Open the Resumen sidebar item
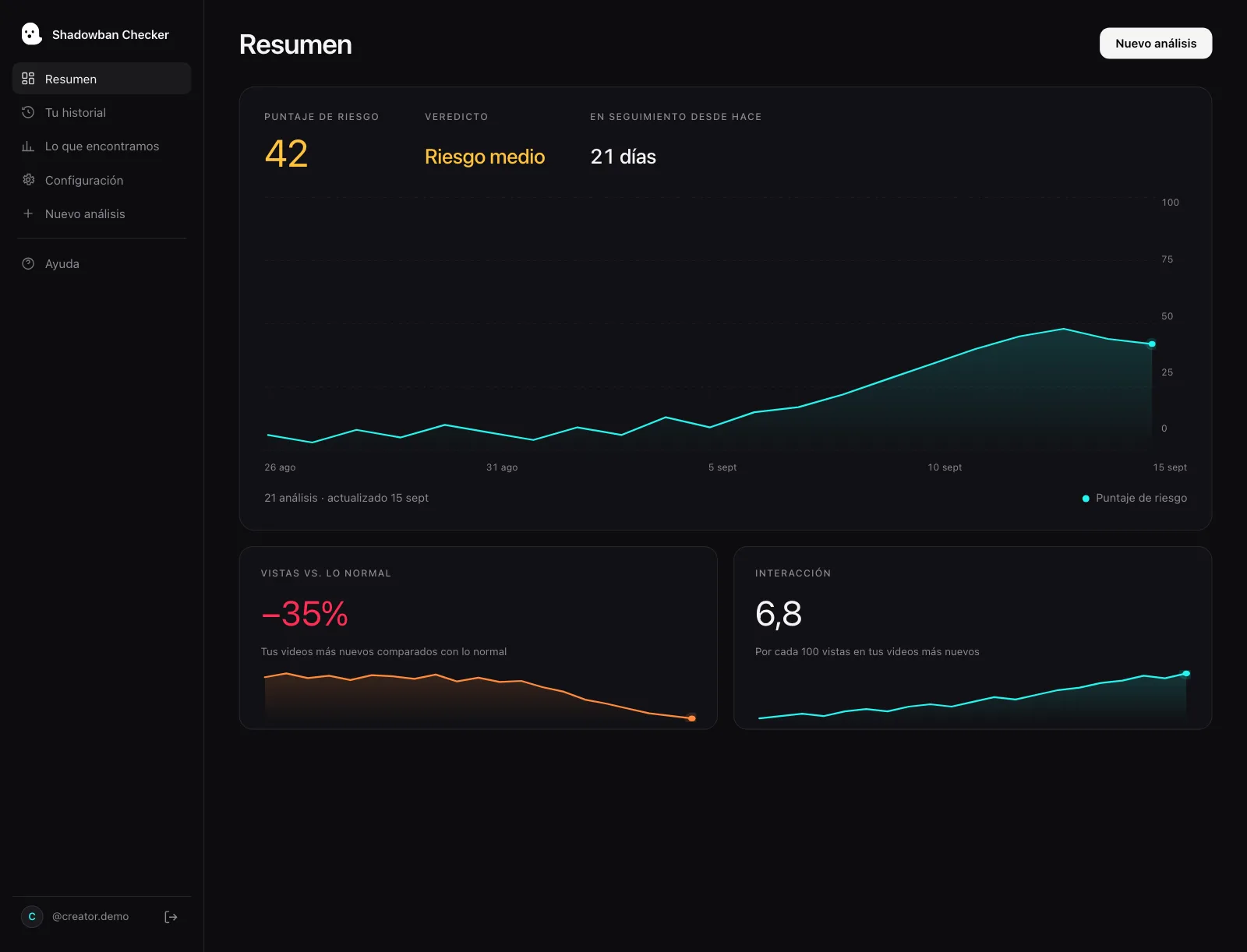The height and width of the screenshot is (952, 1247). (x=101, y=79)
